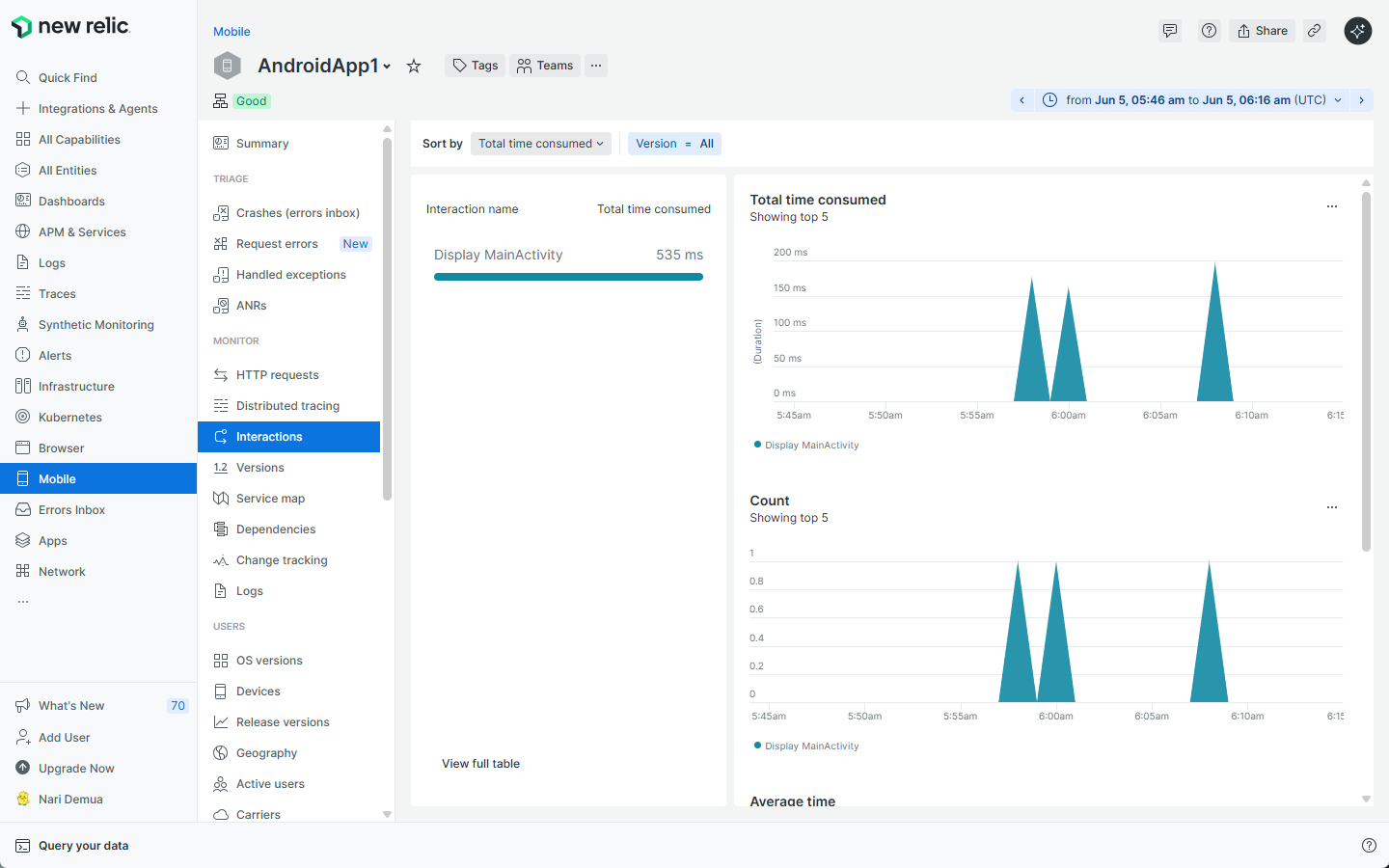This screenshot has height=868, width=1389.
Task: Click the New Relic logo
Action: 69,26
